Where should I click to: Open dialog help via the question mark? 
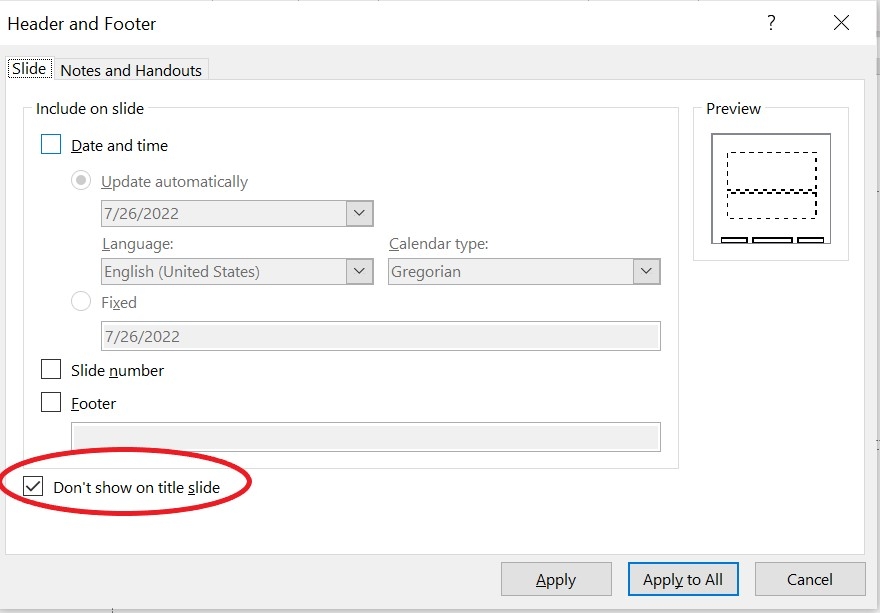click(771, 22)
